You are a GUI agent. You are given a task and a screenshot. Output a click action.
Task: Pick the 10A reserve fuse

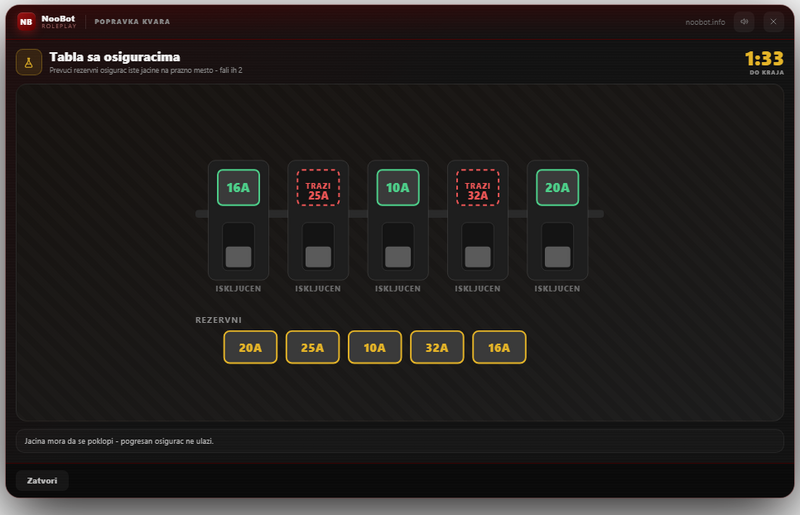[374, 348]
